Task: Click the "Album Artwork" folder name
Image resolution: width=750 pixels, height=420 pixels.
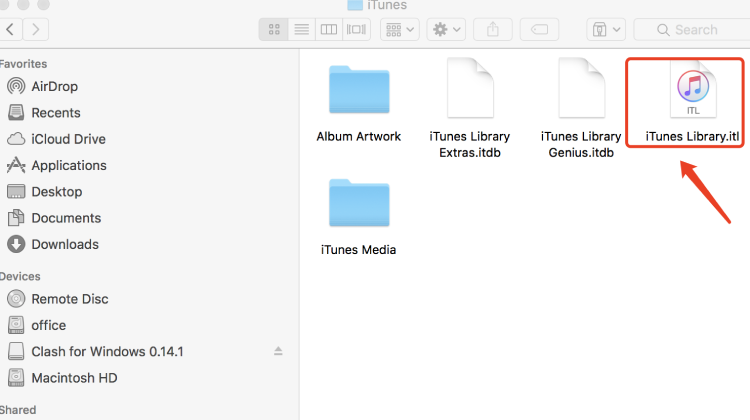Action: point(359,136)
